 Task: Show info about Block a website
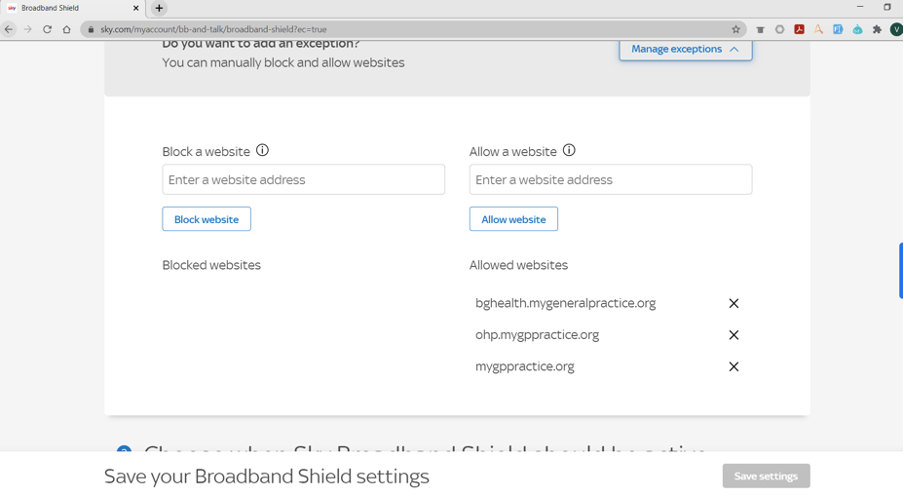click(262, 151)
